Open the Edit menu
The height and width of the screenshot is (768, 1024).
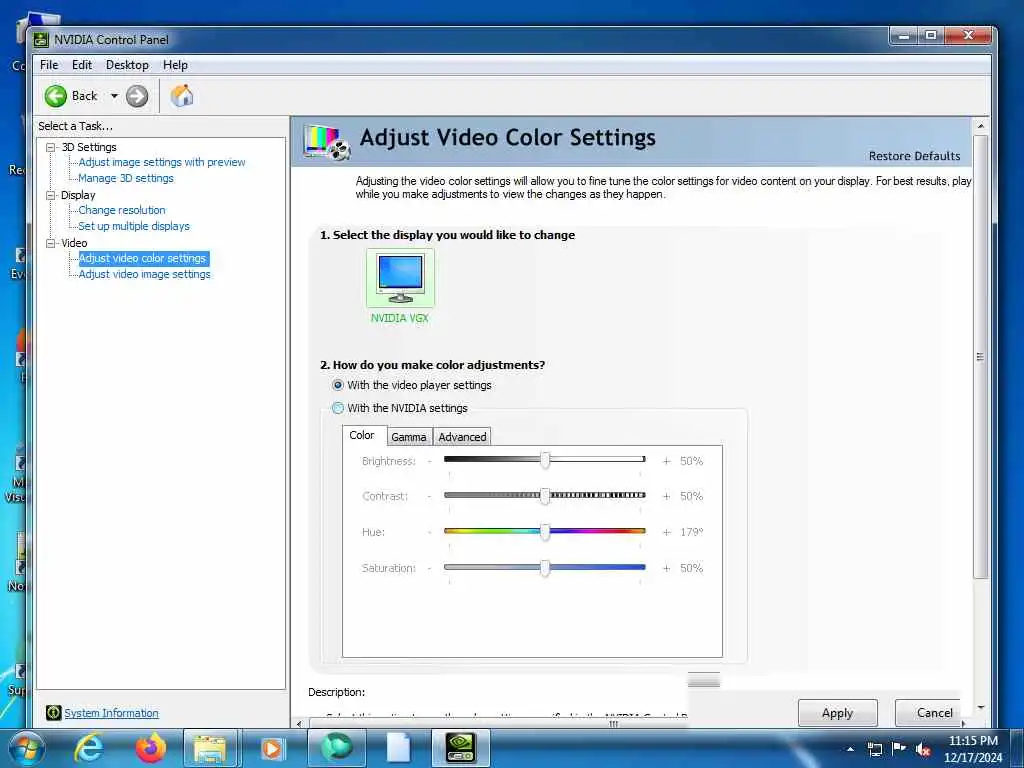82,65
